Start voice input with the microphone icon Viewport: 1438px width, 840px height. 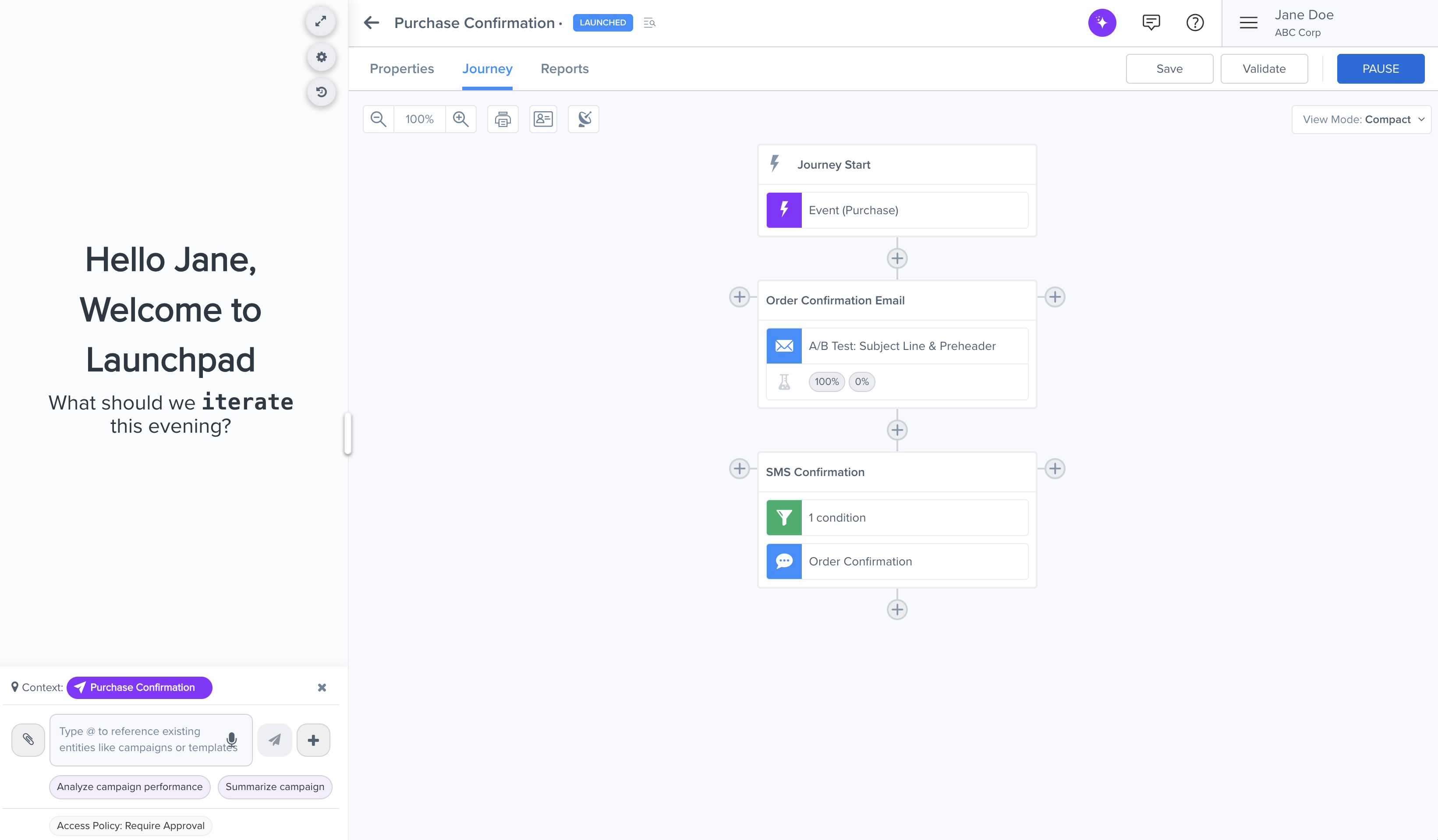(x=232, y=740)
